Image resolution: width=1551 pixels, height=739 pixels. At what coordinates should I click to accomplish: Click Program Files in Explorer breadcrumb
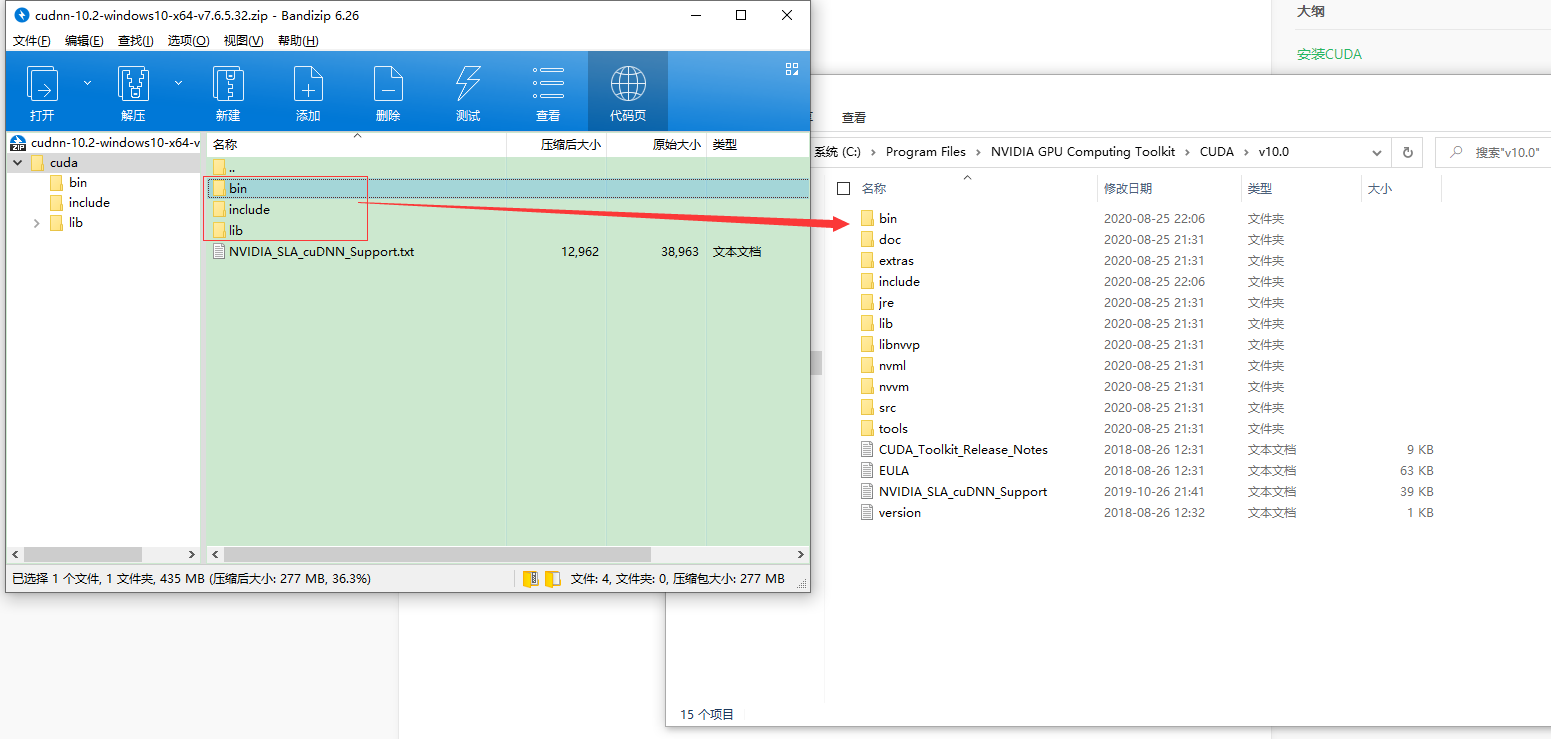[926, 152]
